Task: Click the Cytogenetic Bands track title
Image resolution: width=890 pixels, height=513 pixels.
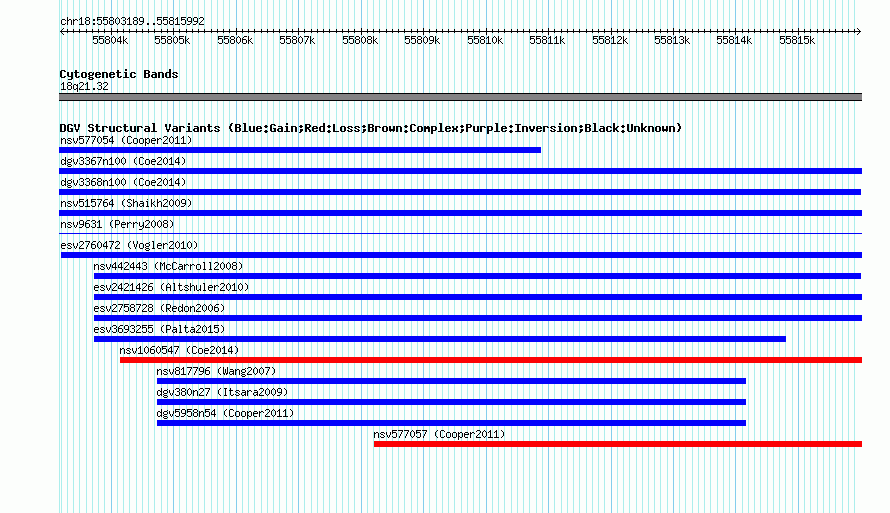Action: (119, 74)
